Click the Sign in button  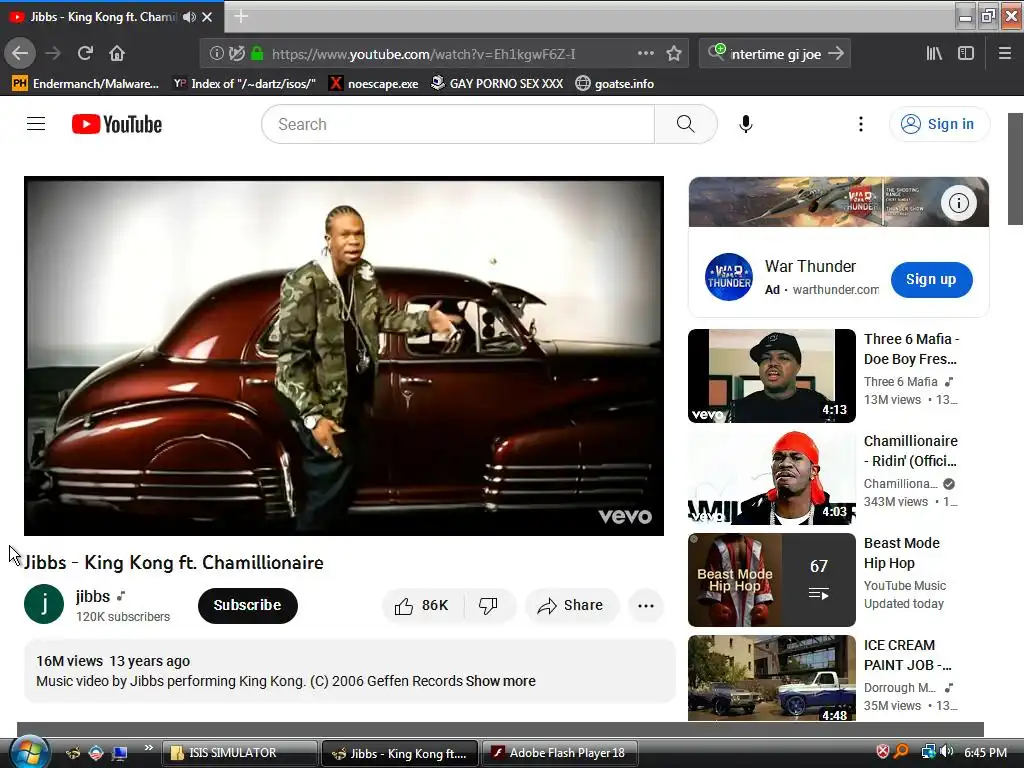coord(939,124)
